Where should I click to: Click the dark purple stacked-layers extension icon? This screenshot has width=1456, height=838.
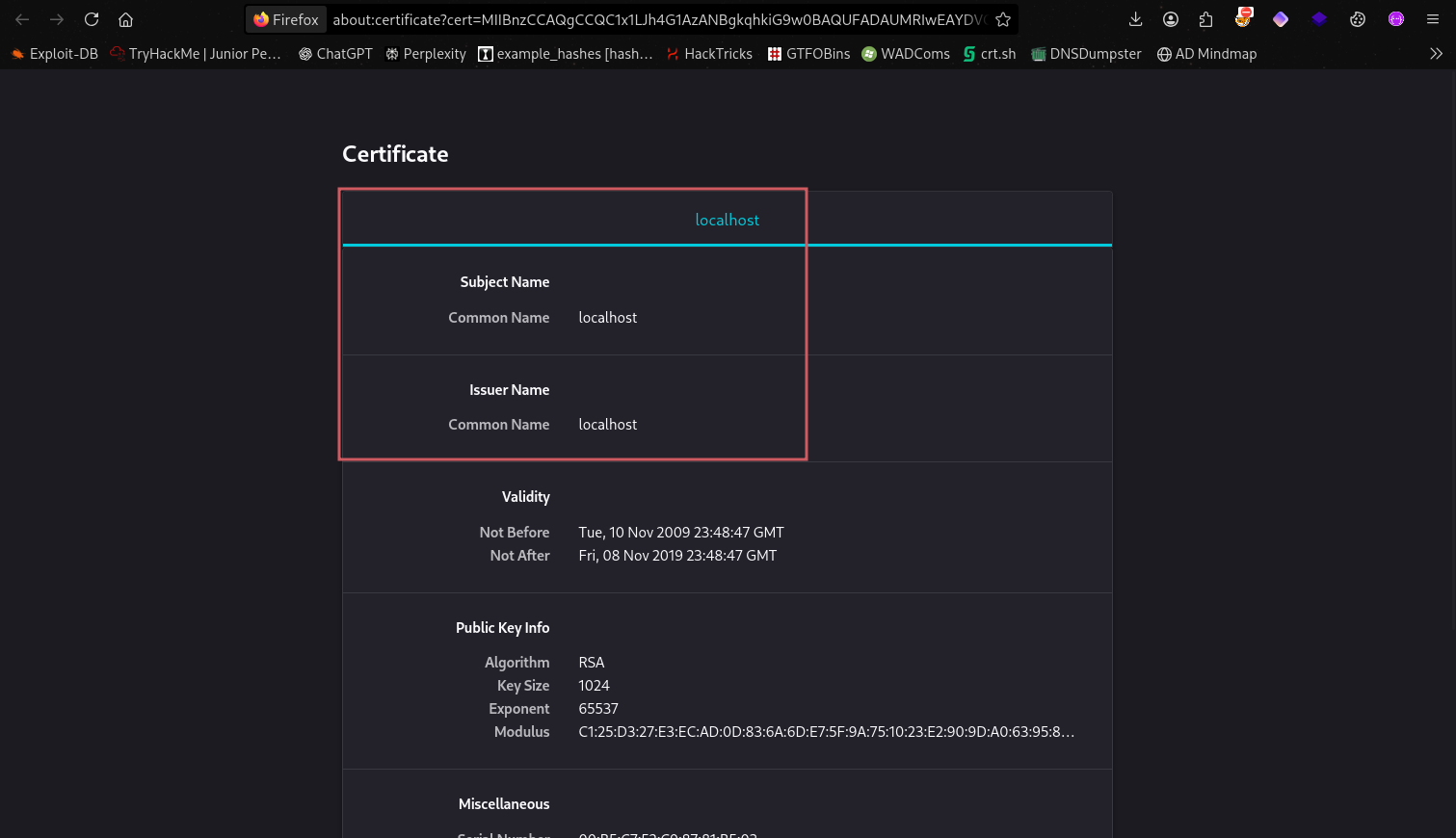point(1319,19)
